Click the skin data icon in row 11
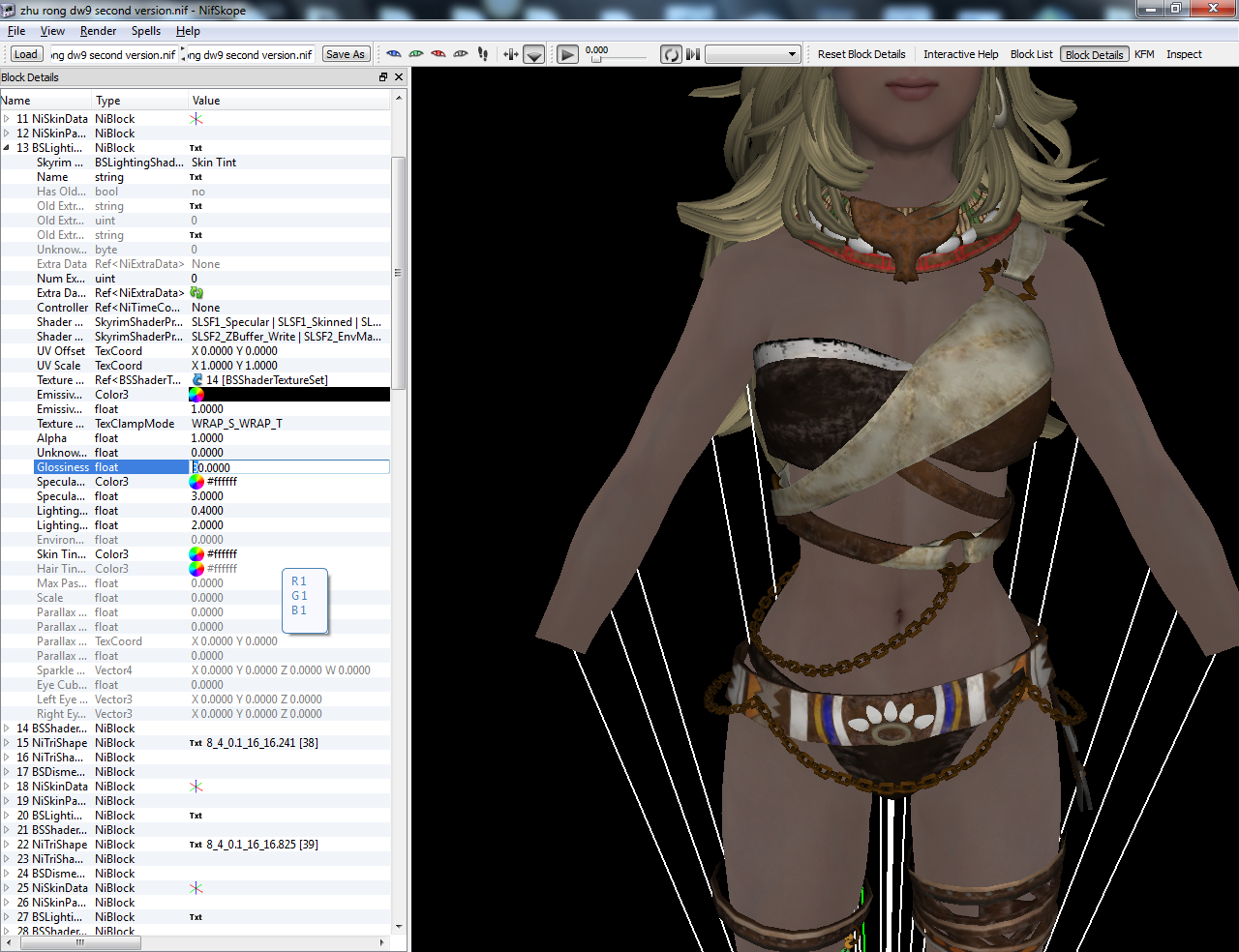 (196, 119)
